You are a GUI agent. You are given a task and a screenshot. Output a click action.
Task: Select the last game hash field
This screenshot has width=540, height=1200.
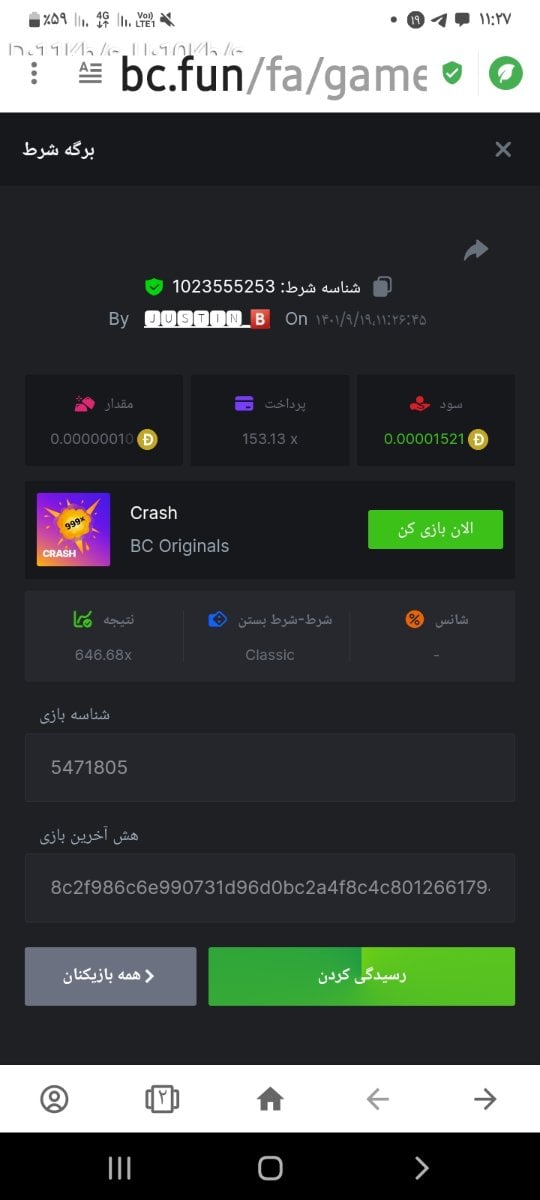tap(270, 887)
